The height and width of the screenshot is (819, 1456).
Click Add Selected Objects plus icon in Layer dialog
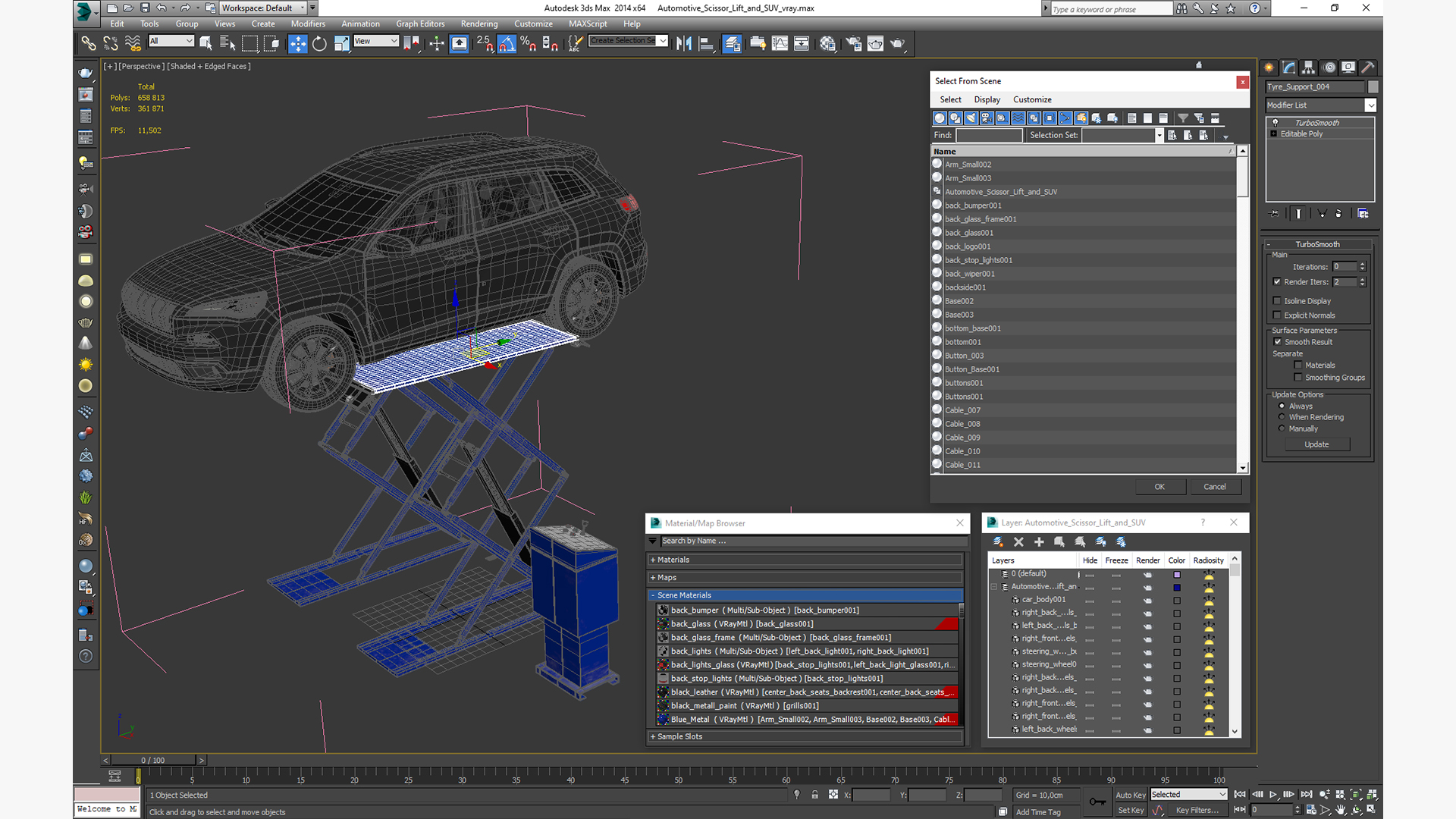coord(1039,542)
